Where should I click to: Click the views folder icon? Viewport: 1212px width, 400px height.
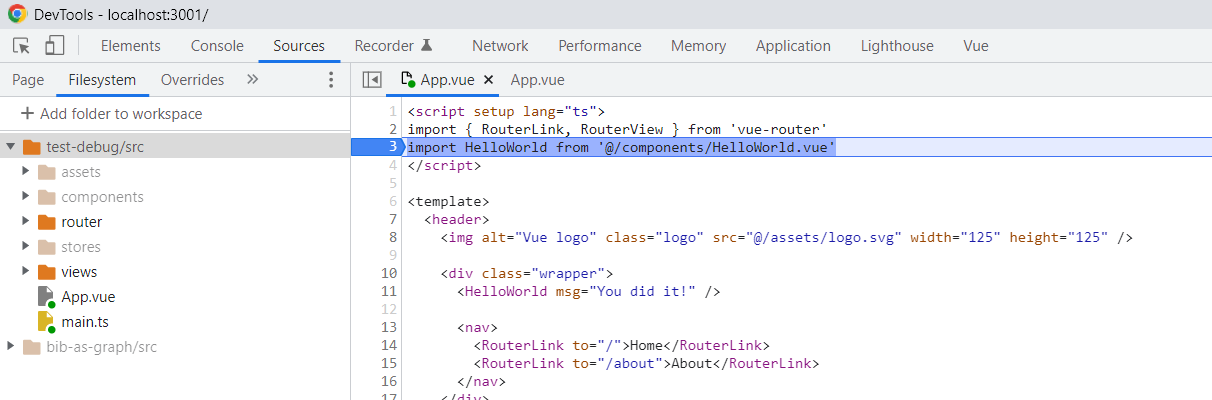46,272
